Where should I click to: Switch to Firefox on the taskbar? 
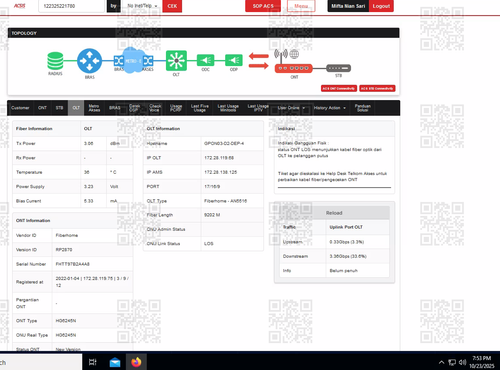pos(136,362)
